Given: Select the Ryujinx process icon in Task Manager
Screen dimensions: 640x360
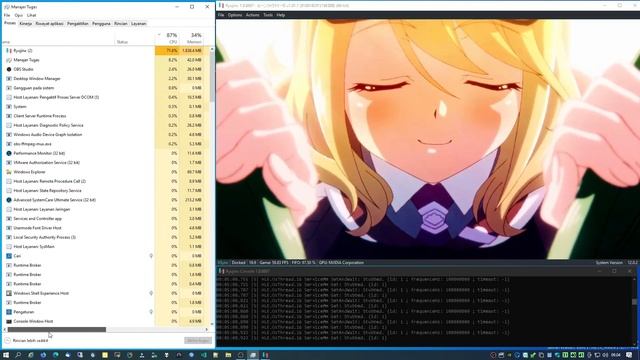Looking at the screenshot, I should point(9,51).
